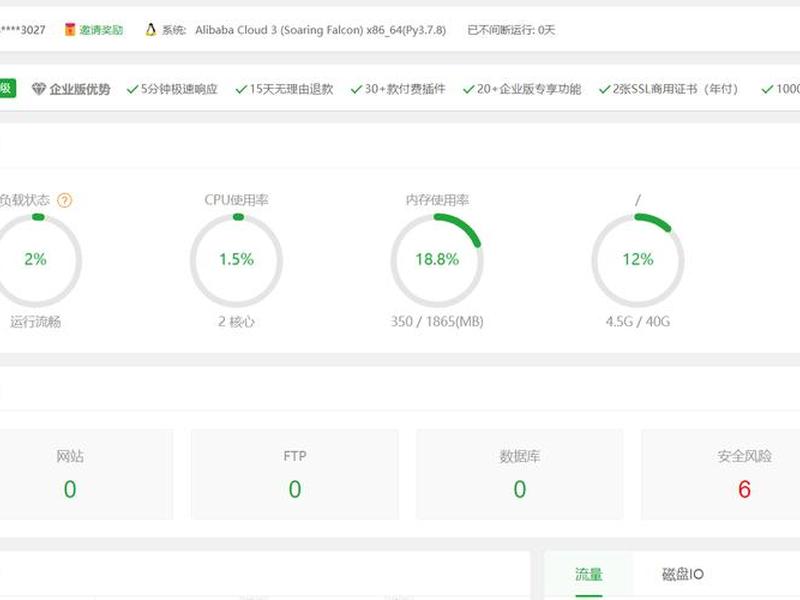Open the 邀请奖励 invite reward link

point(101,30)
